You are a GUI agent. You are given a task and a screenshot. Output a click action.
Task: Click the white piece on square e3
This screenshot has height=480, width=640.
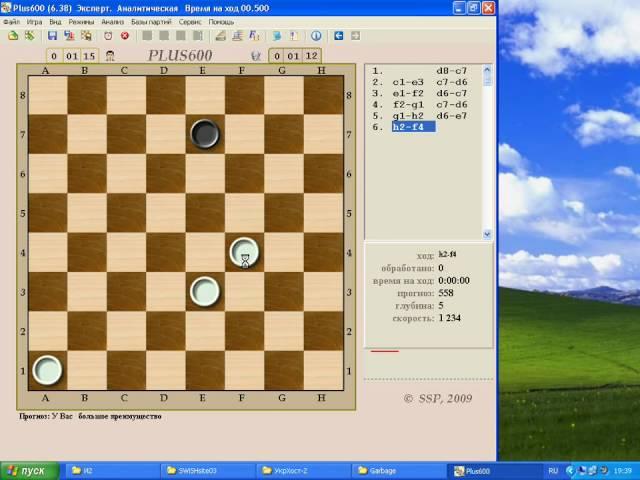tap(205, 291)
